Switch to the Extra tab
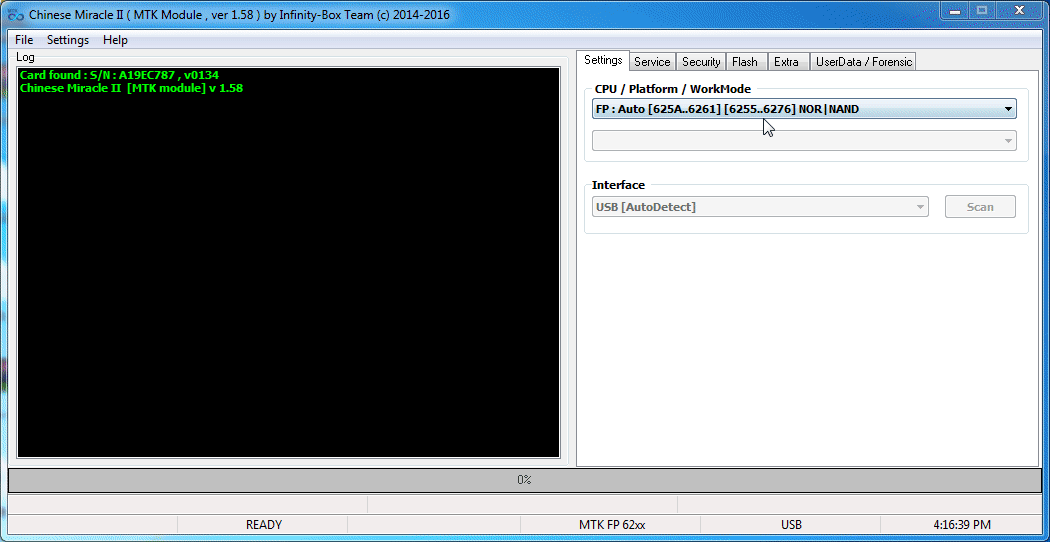Image resolution: width=1050 pixels, height=542 pixels. click(787, 62)
